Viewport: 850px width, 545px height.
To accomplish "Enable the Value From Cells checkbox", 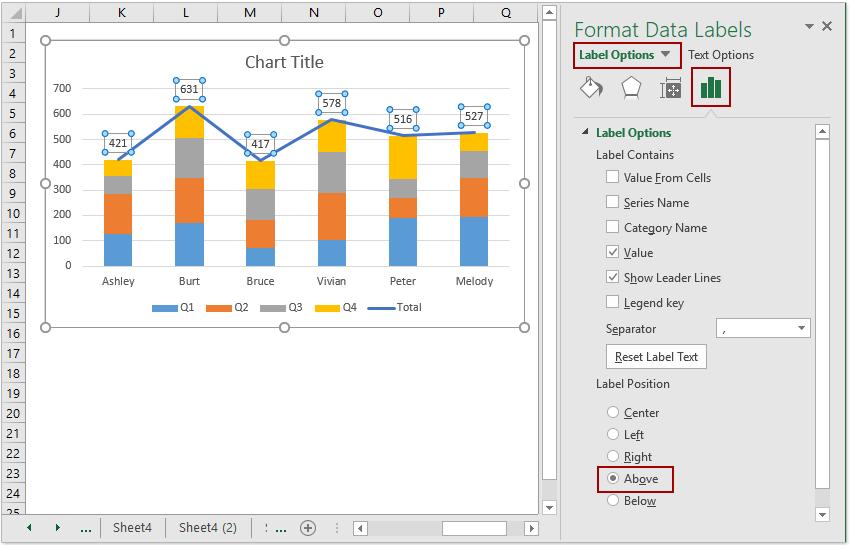I will tap(612, 177).
